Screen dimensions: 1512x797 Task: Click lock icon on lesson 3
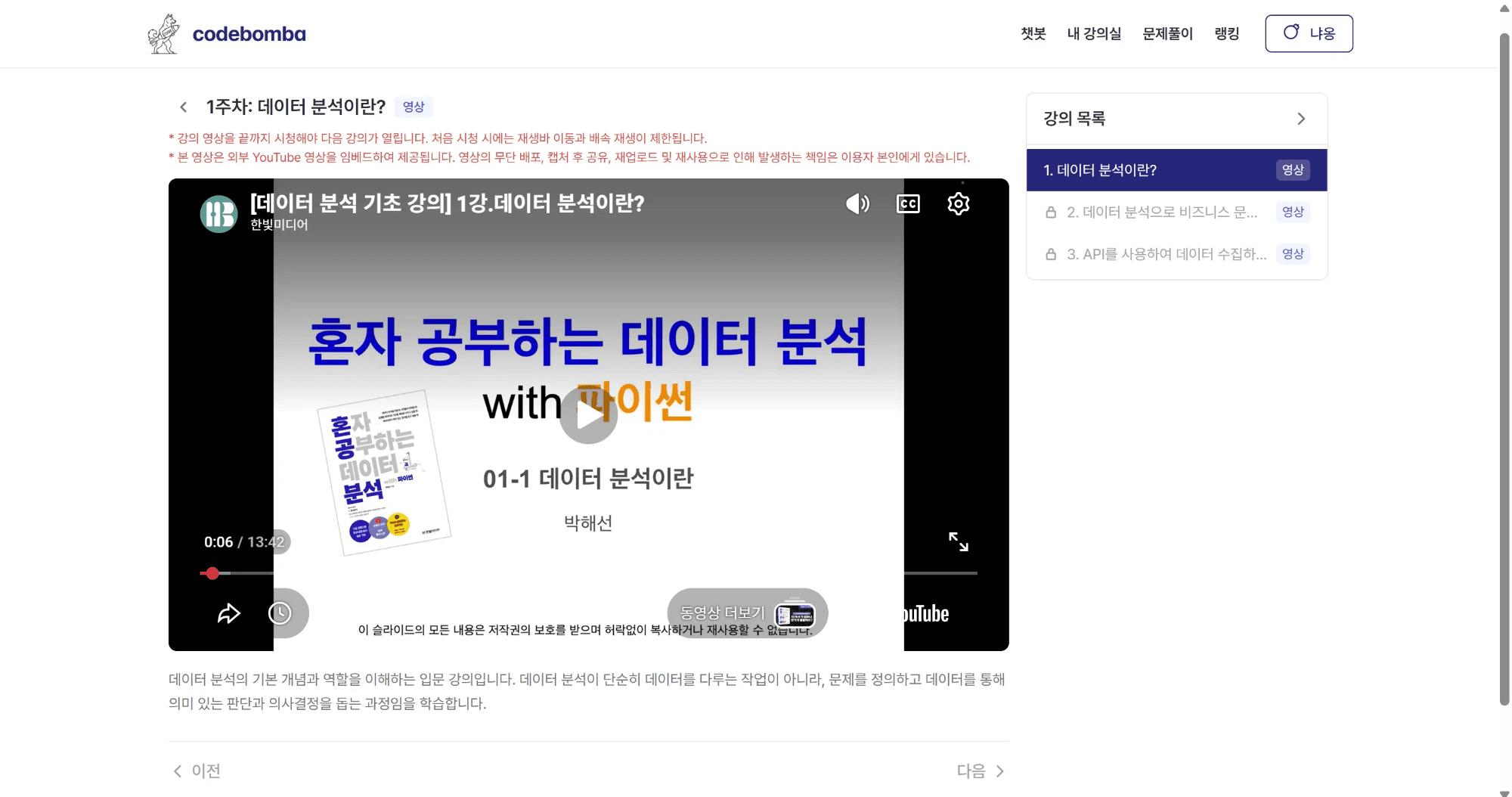tap(1051, 254)
